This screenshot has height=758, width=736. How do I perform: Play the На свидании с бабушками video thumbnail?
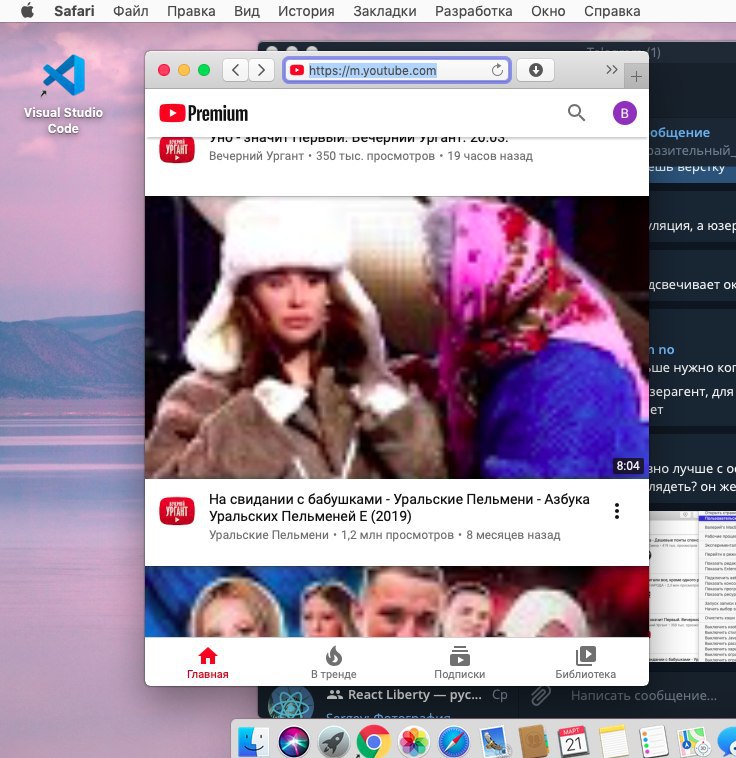[x=397, y=337]
